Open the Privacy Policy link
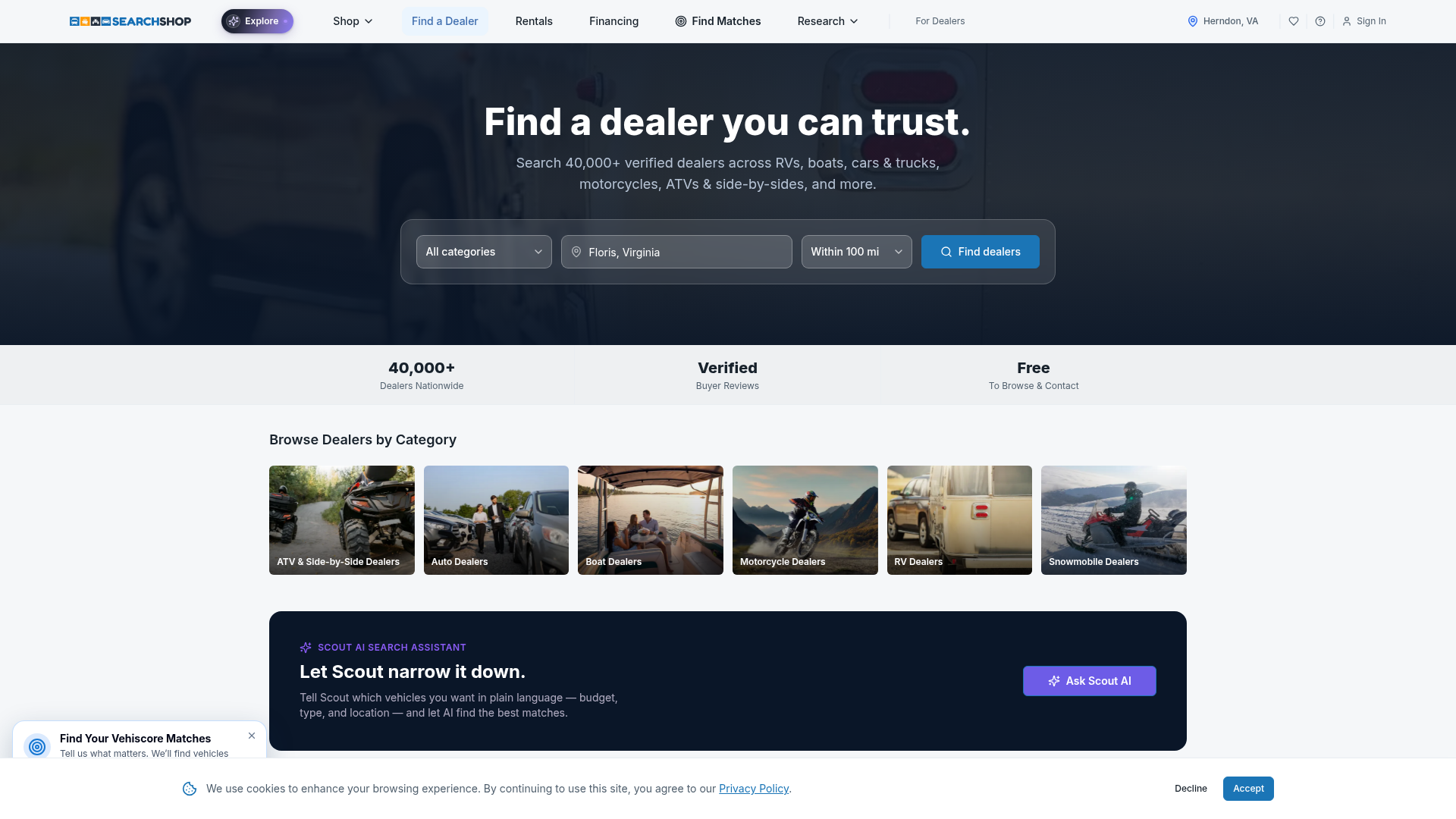 (x=754, y=789)
